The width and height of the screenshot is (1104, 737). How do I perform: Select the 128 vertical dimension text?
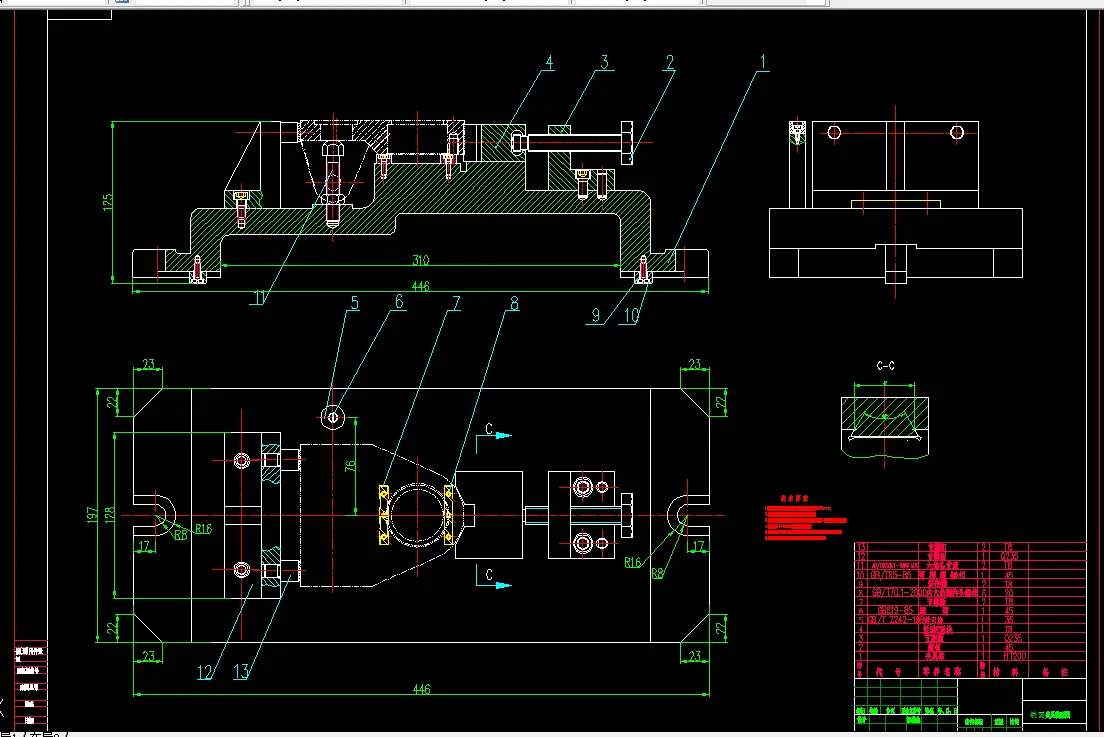109,515
